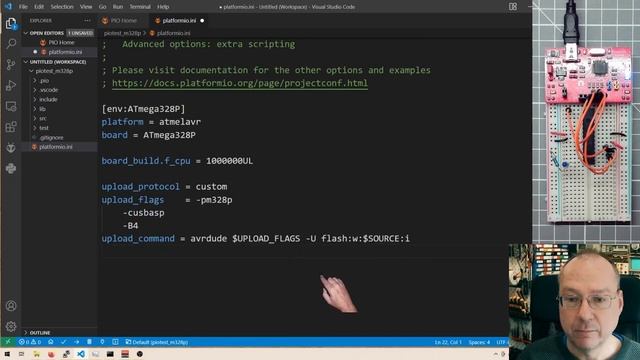Click Spaces: 4 indentation in status bar

479,342
